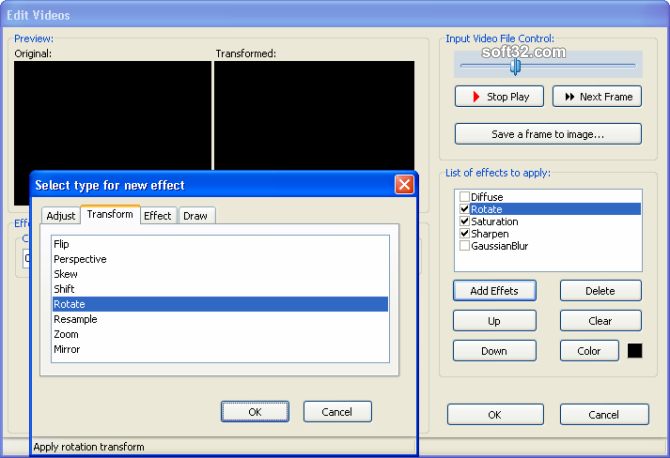Close the Select type for new effect dialog

[x=404, y=185]
